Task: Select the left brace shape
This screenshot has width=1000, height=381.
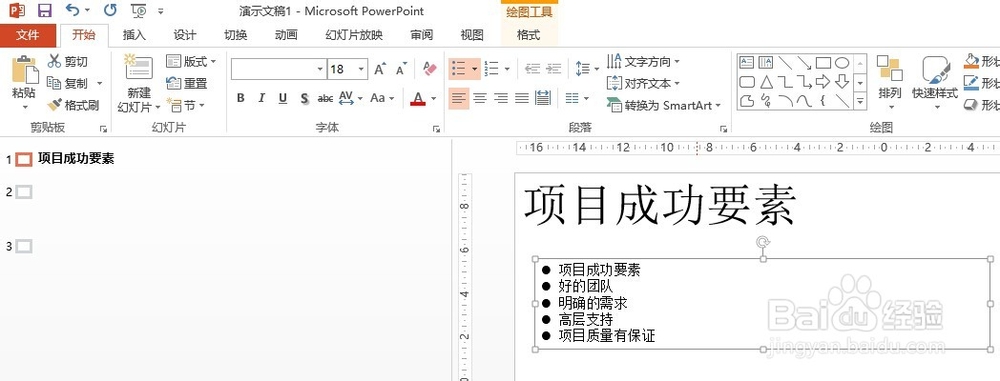Action: (x=823, y=101)
